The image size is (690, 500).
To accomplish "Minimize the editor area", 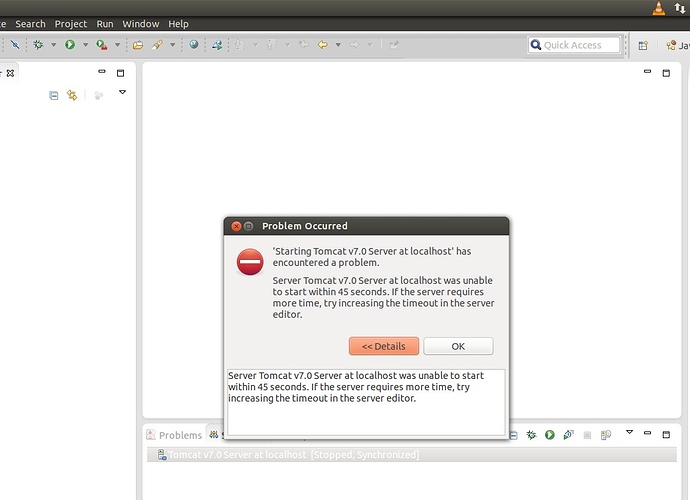I will pos(647,71).
